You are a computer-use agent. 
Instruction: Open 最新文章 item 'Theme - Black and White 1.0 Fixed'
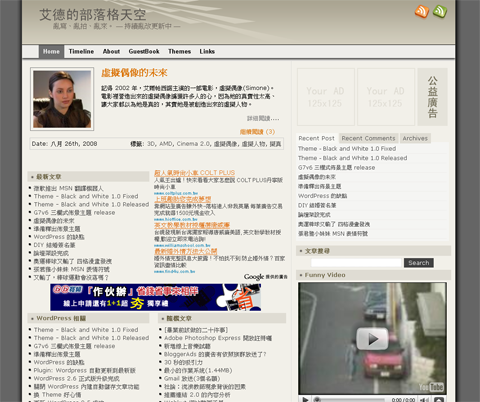point(86,196)
